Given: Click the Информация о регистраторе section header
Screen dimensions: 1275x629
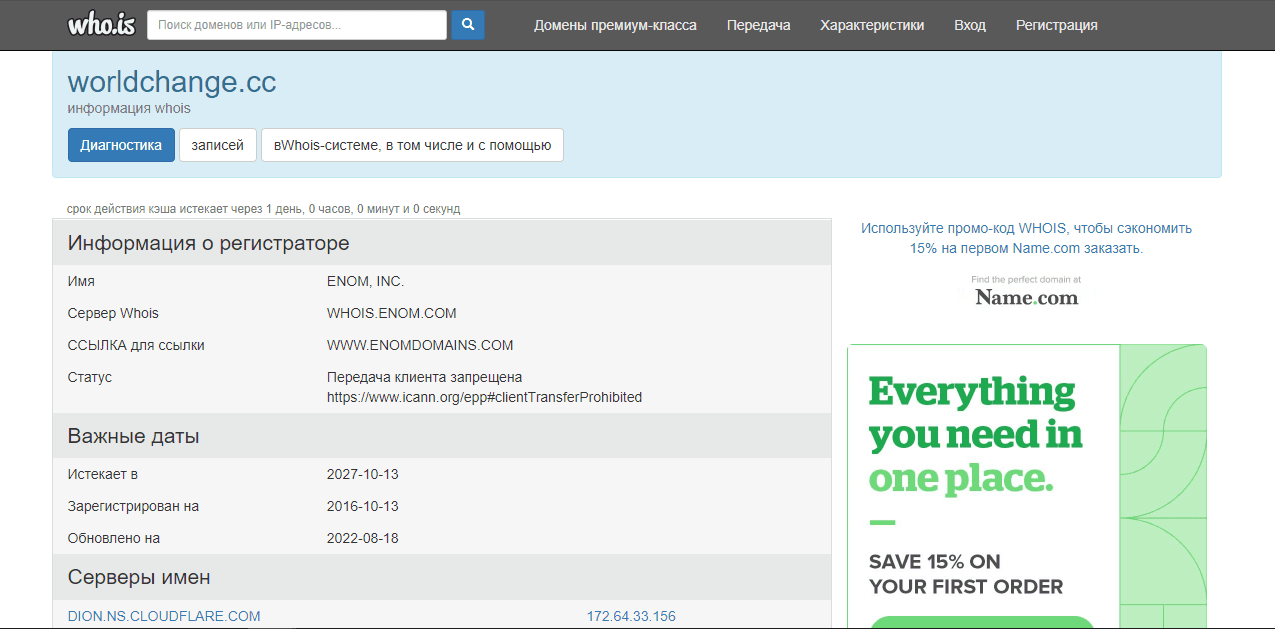Looking at the screenshot, I should [x=208, y=243].
